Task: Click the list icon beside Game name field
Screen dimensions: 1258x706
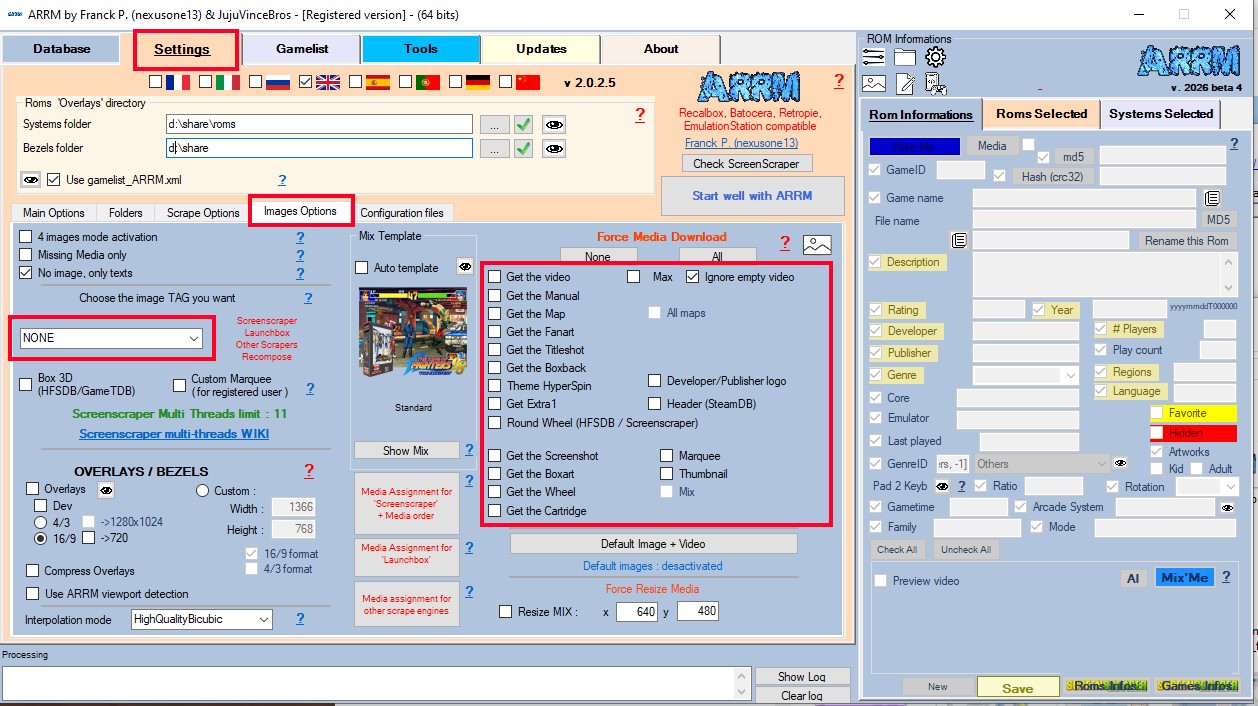Action: (1212, 198)
